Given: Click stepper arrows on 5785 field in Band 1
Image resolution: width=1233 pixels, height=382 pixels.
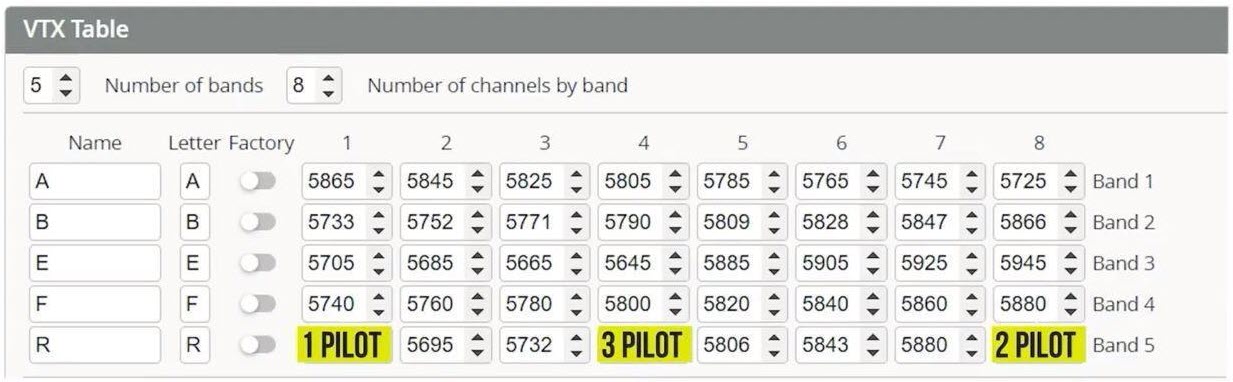Looking at the screenshot, I should [774, 182].
